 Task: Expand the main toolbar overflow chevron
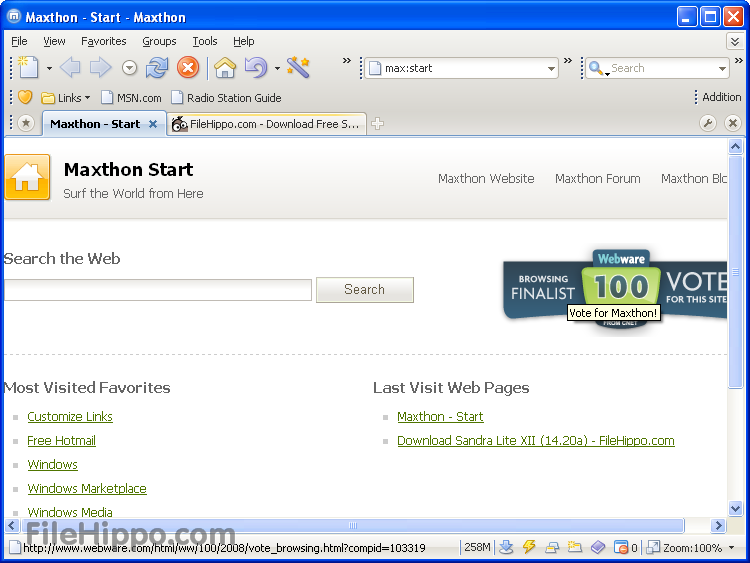[346, 61]
